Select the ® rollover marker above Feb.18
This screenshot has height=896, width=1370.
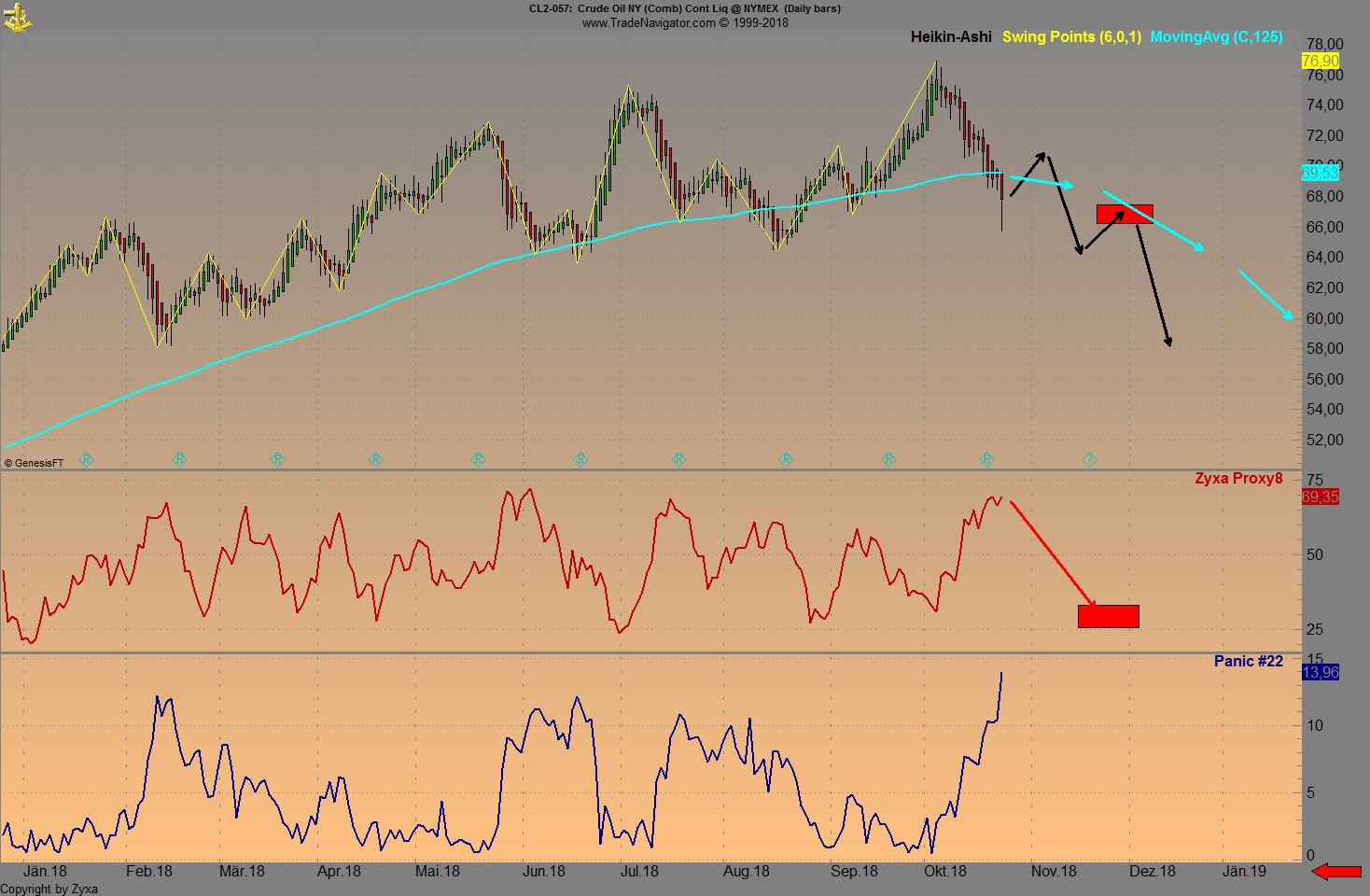pos(180,459)
